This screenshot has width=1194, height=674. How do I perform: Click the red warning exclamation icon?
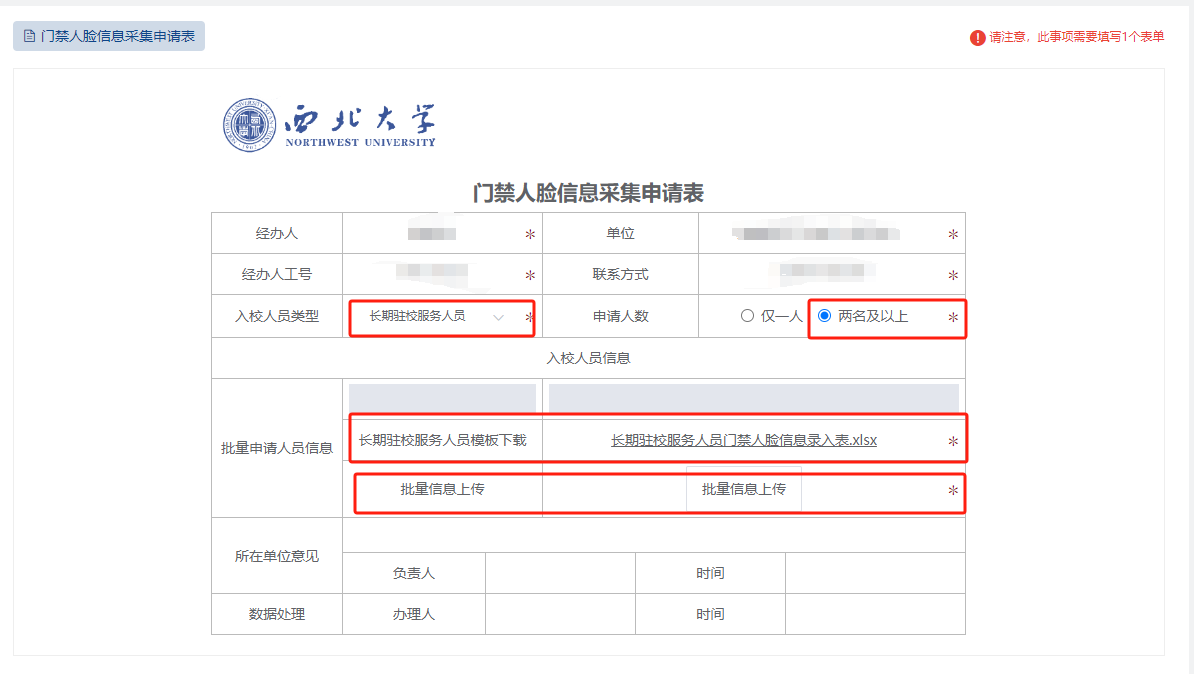tap(977, 37)
